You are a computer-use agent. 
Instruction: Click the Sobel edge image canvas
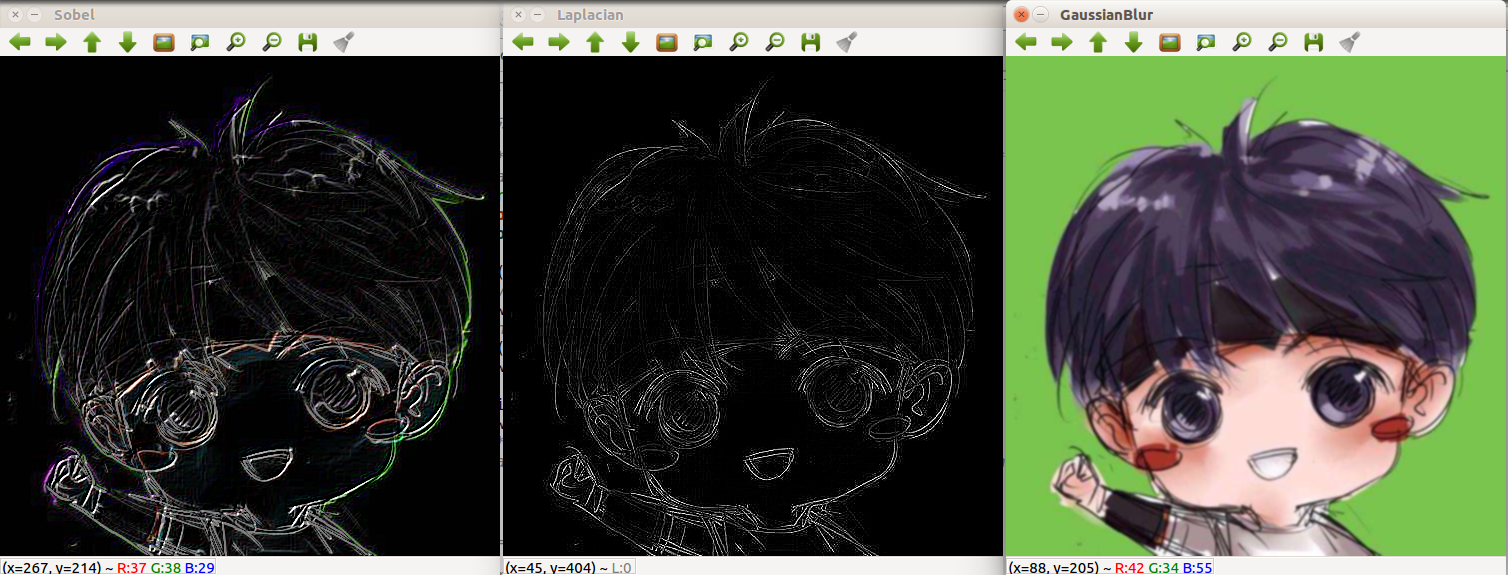[249, 306]
